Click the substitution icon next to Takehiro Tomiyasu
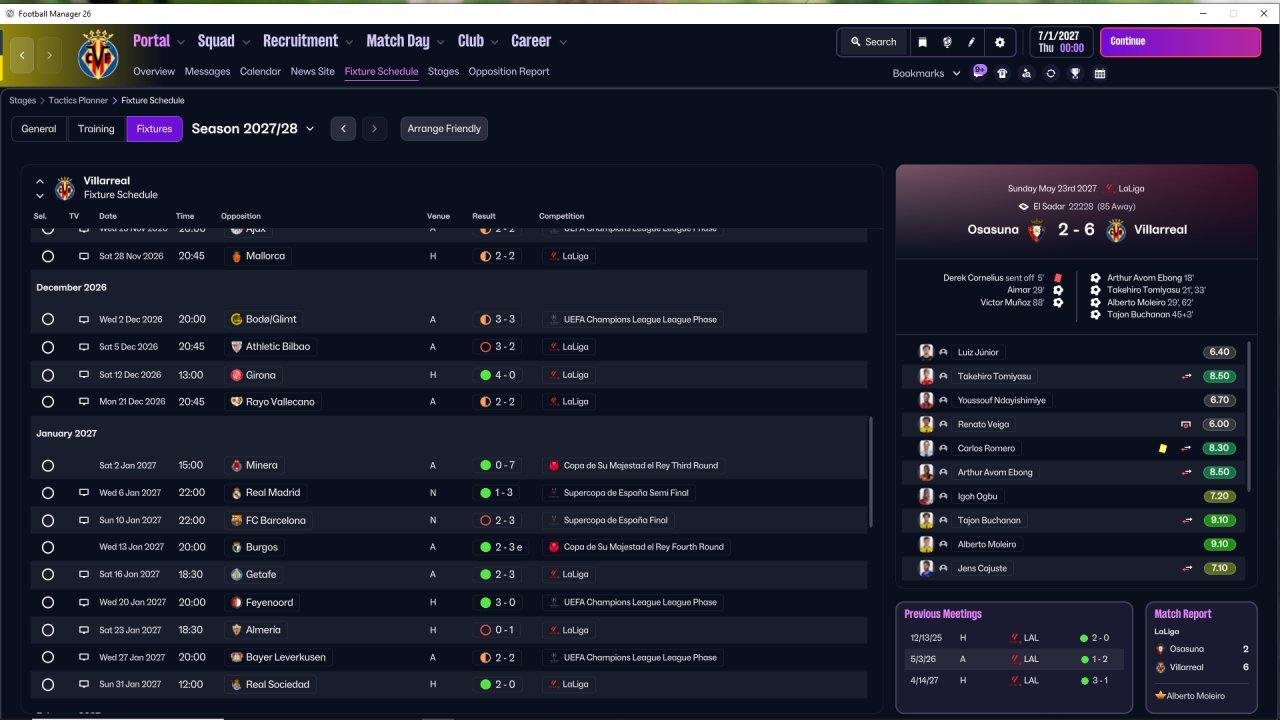 (1187, 376)
